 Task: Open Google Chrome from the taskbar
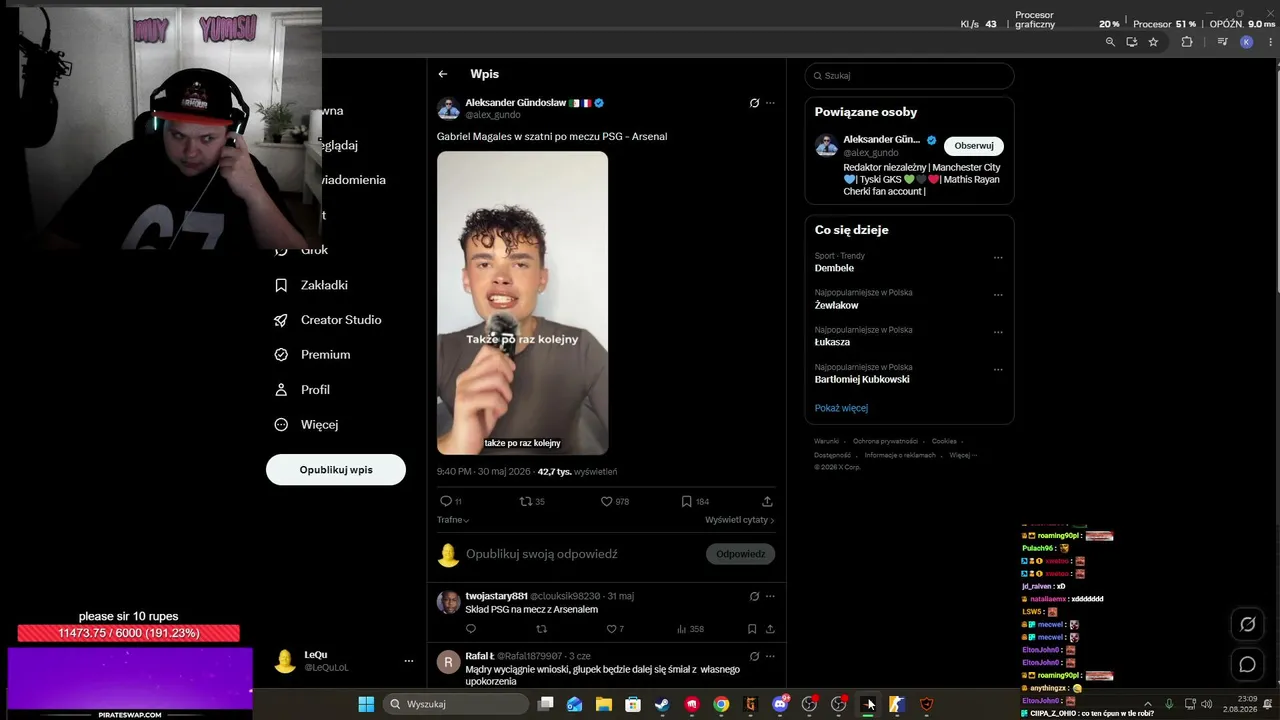pos(721,704)
